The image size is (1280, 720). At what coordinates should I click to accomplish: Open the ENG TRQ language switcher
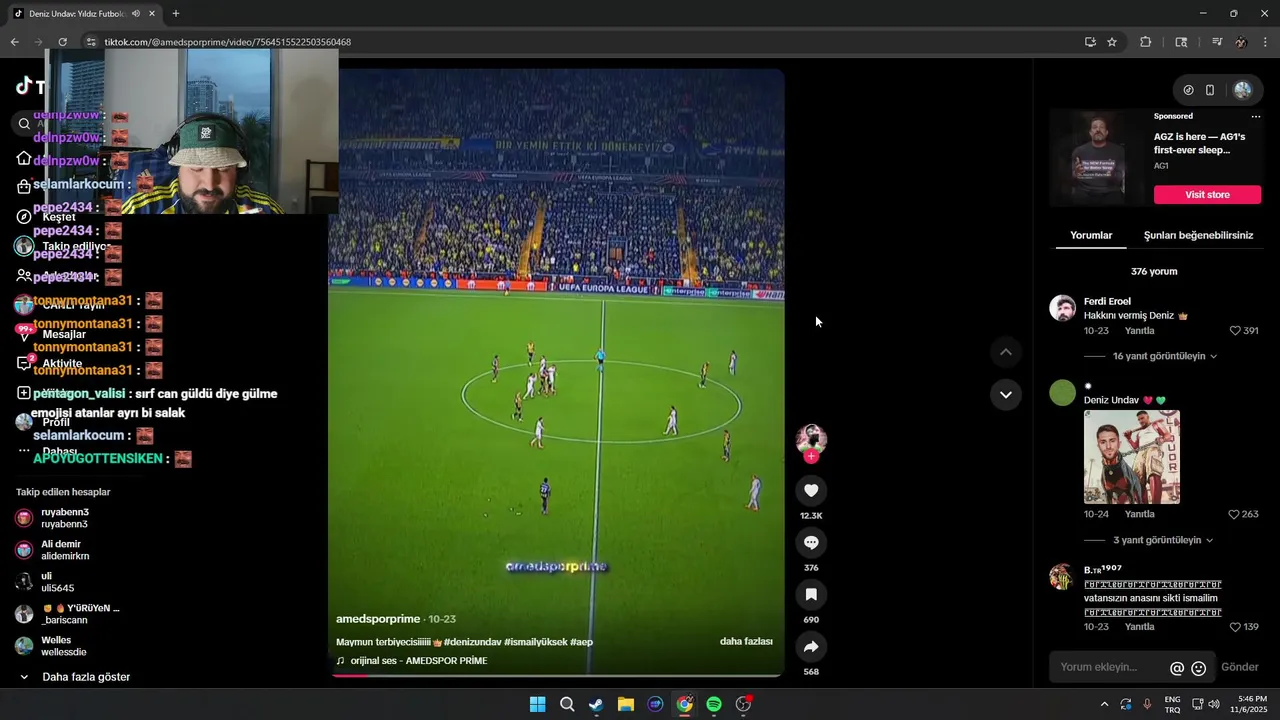pos(1172,704)
